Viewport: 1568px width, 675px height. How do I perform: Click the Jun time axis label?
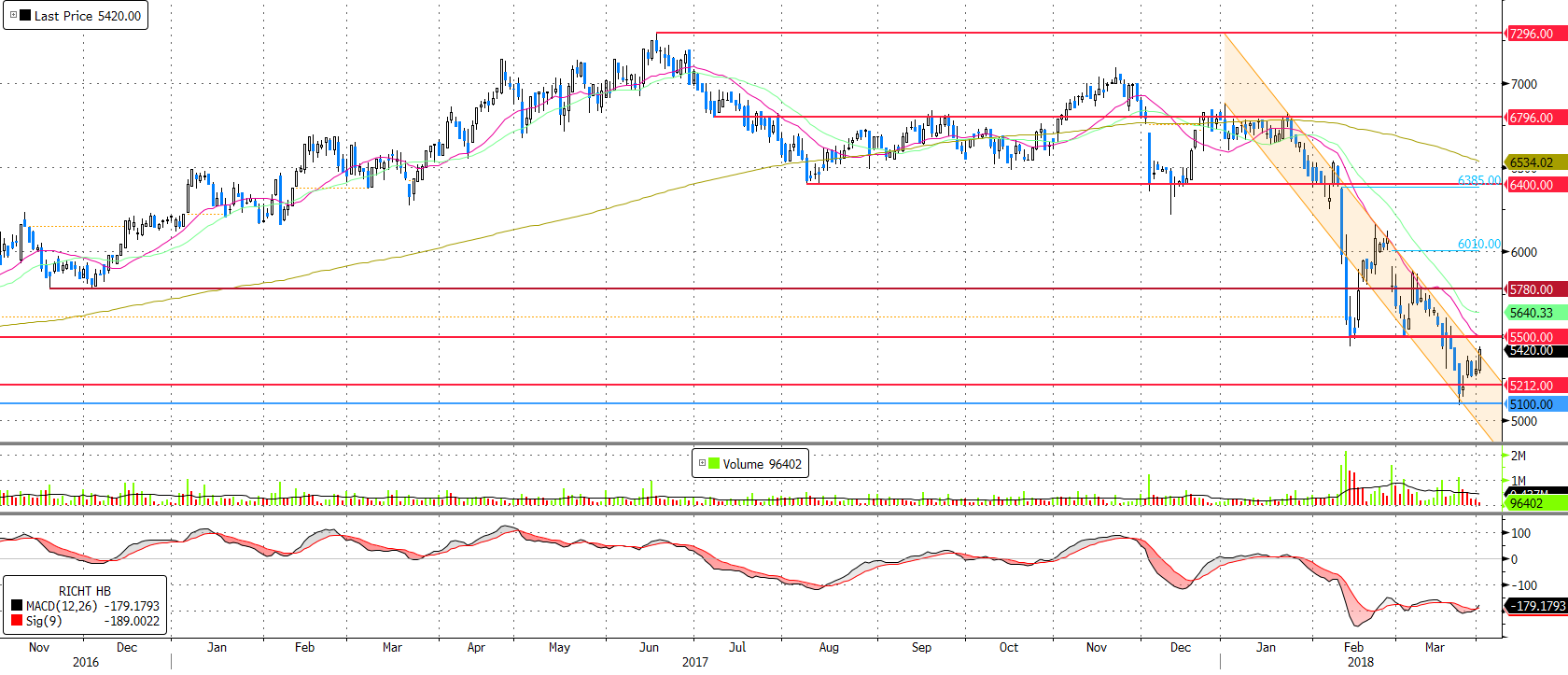point(649,647)
